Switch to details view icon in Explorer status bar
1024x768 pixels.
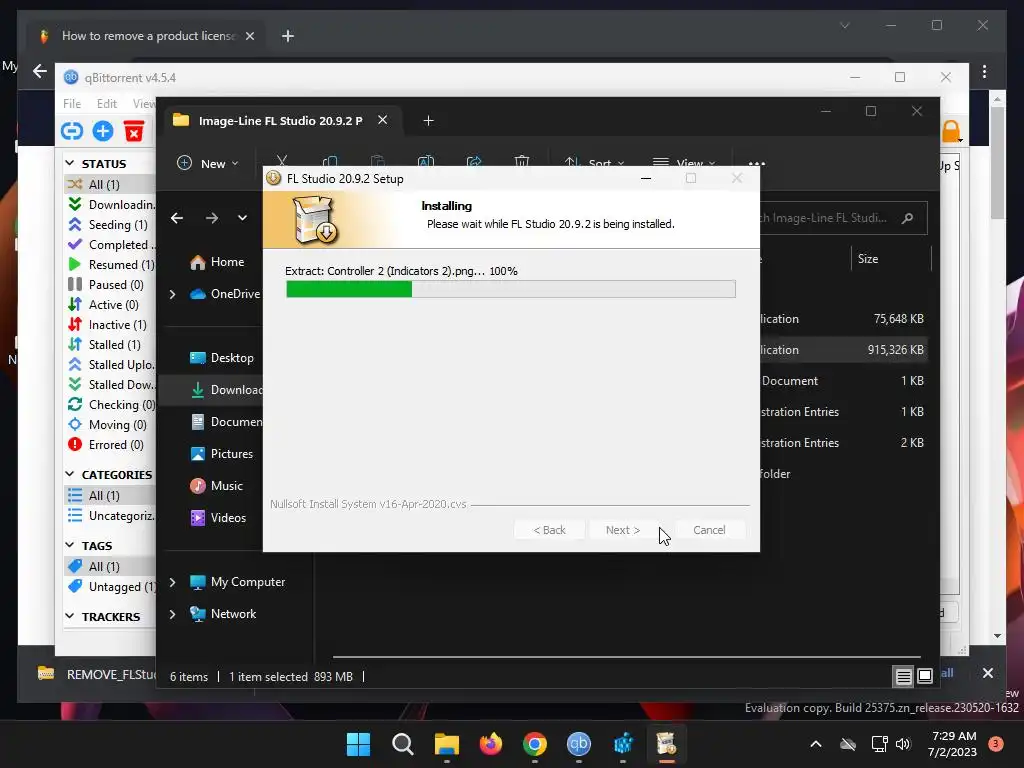(x=903, y=677)
